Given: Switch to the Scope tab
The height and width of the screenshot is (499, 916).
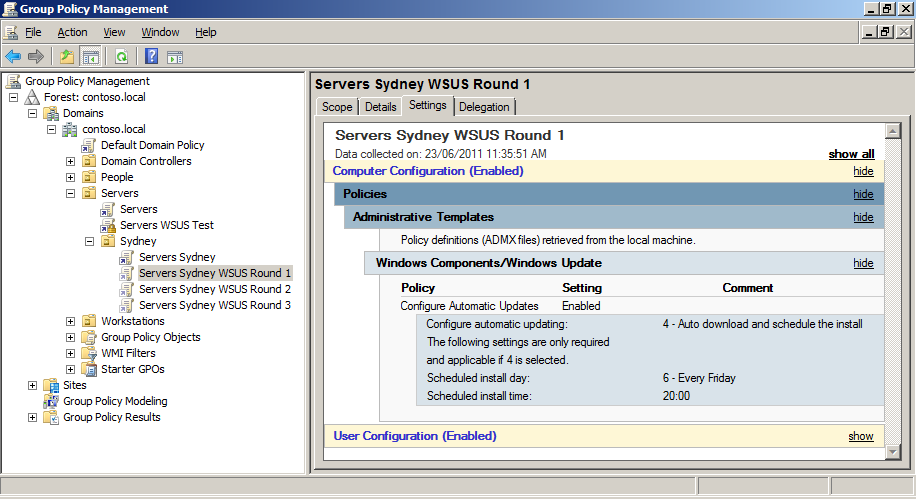Looking at the screenshot, I should tap(337, 107).
